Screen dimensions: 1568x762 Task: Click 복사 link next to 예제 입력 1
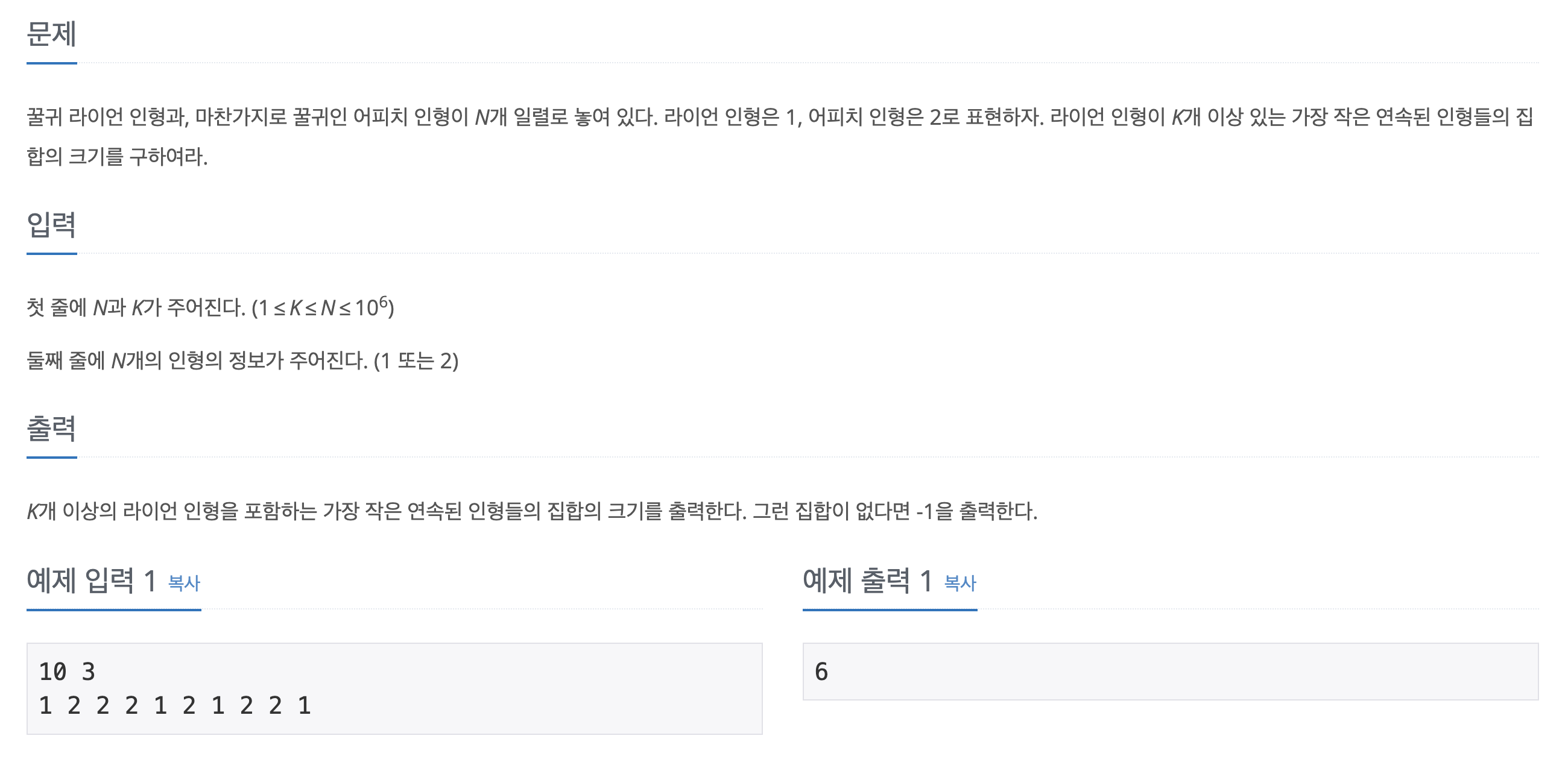[x=184, y=583]
